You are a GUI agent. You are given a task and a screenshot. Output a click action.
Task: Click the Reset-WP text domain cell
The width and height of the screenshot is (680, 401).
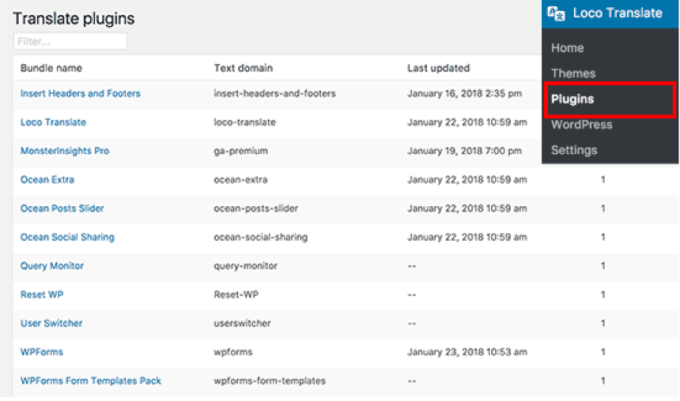[236, 294]
